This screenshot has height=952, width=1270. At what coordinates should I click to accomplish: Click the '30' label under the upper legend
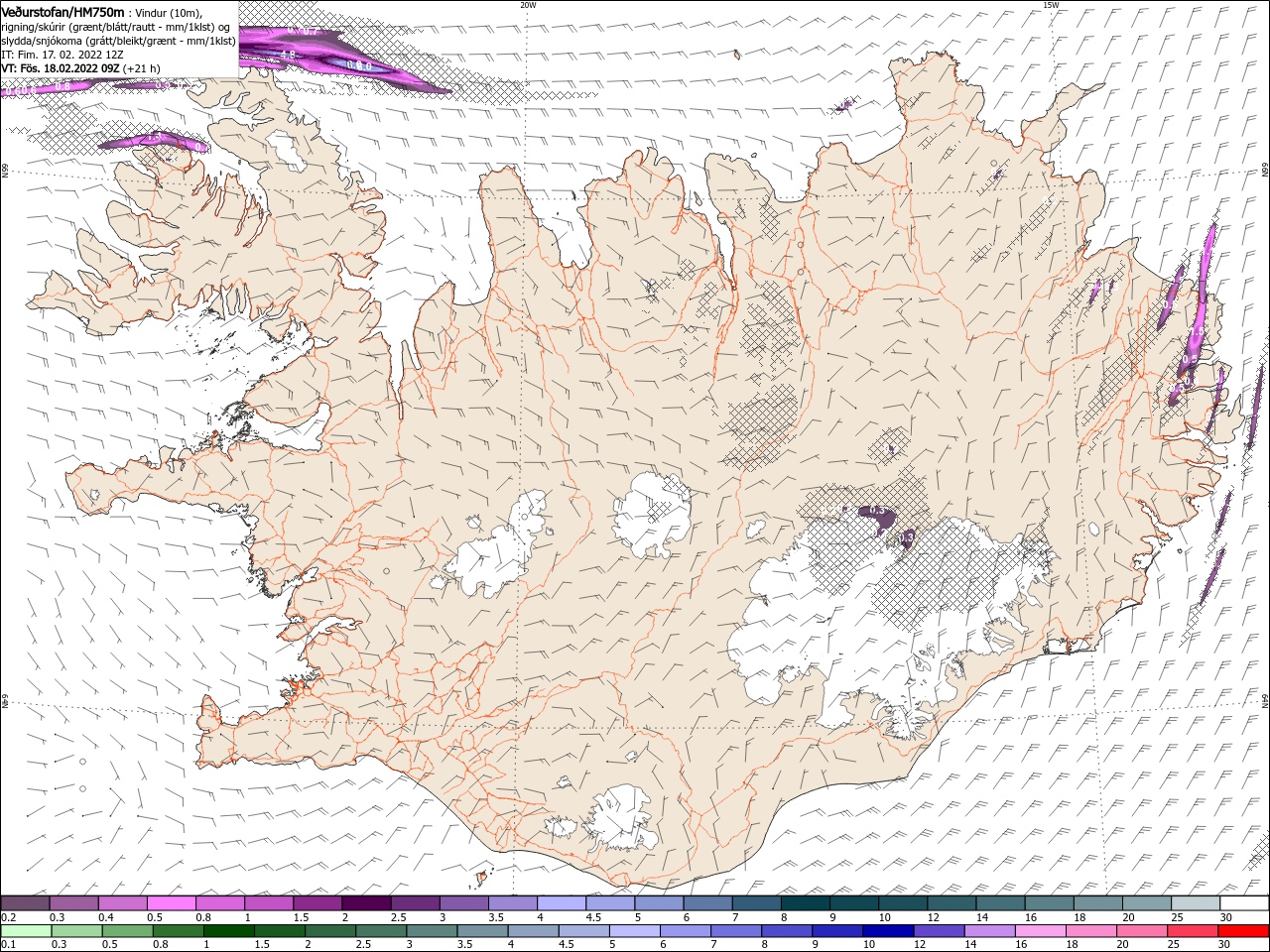click(x=1226, y=917)
